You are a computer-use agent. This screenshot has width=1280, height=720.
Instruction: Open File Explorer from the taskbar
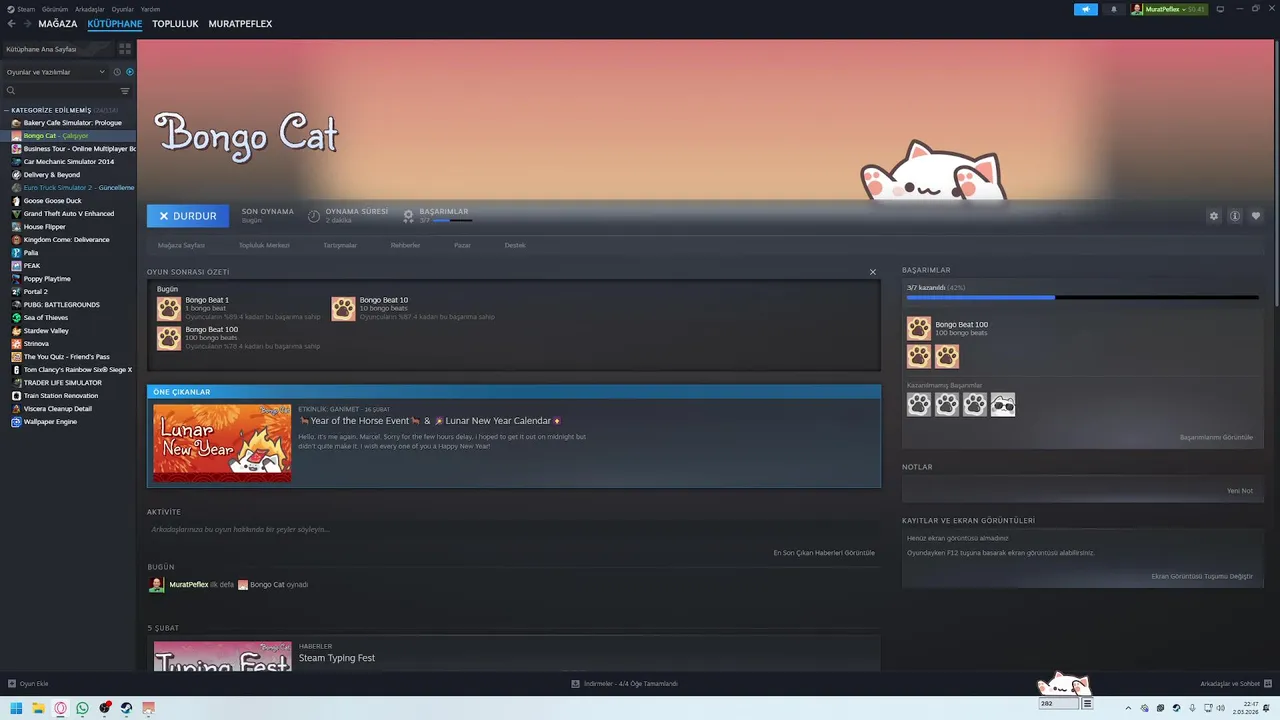[38, 708]
